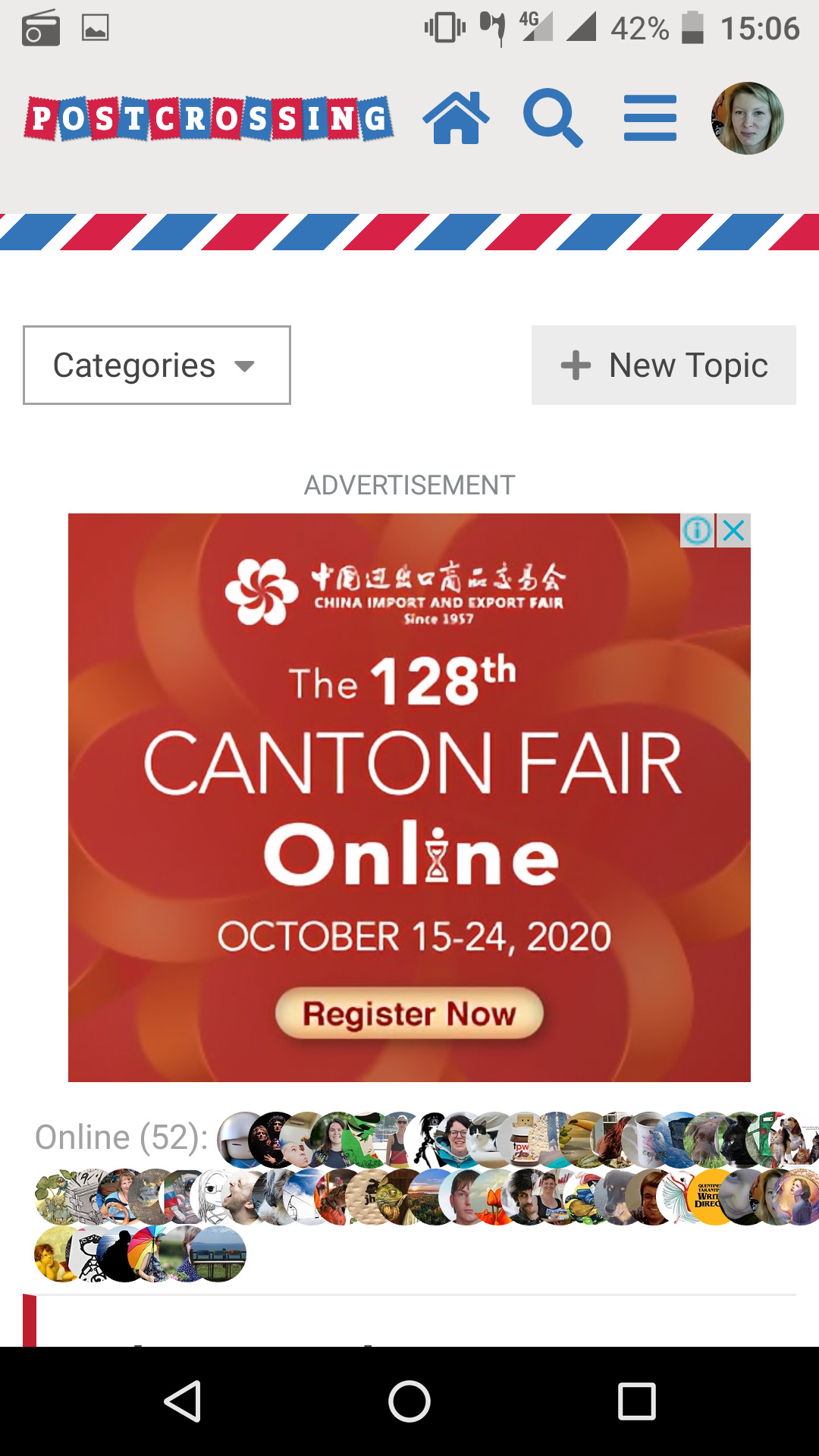Click the Categories dropdown arrow
The image size is (819, 1456).
click(x=244, y=367)
